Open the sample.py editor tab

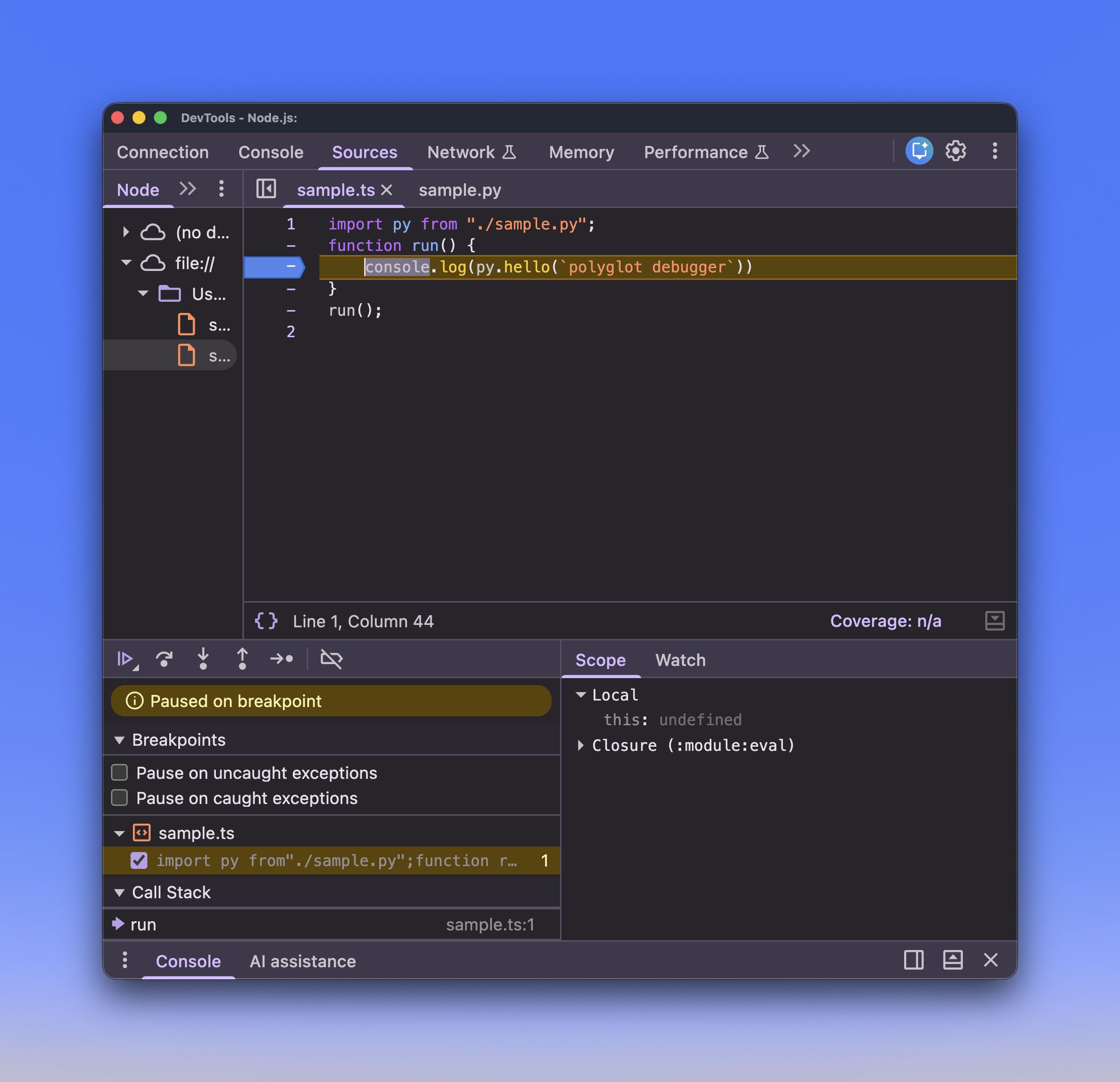(460, 190)
